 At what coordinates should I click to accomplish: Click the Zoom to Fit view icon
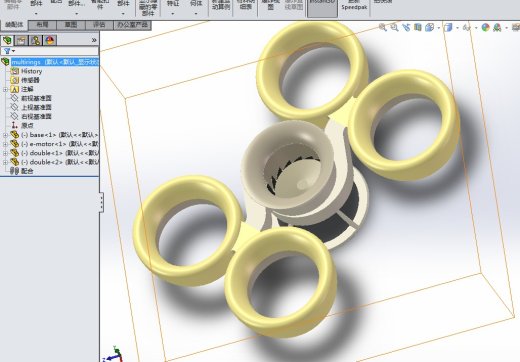pyautogui.click(x=382, y=27)
